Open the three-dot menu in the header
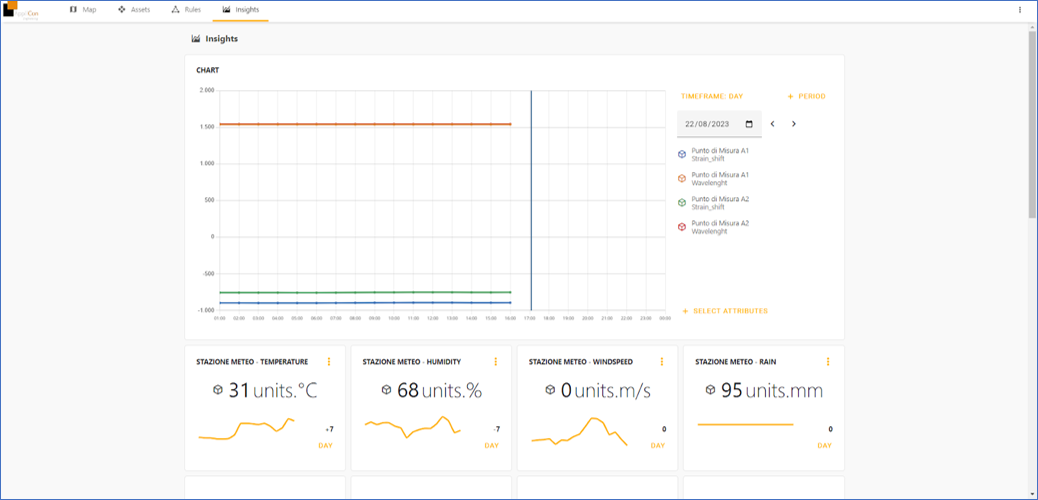 (x=1020, y=10)
